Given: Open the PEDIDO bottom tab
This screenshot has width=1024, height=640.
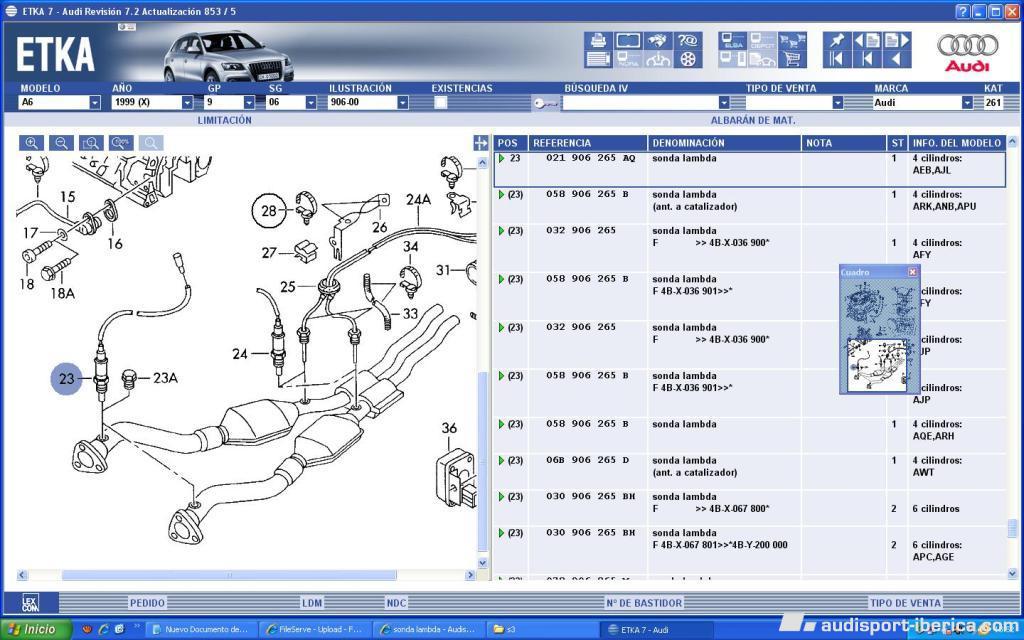Looking at the screenshot, I should click(x=147, y=603).
